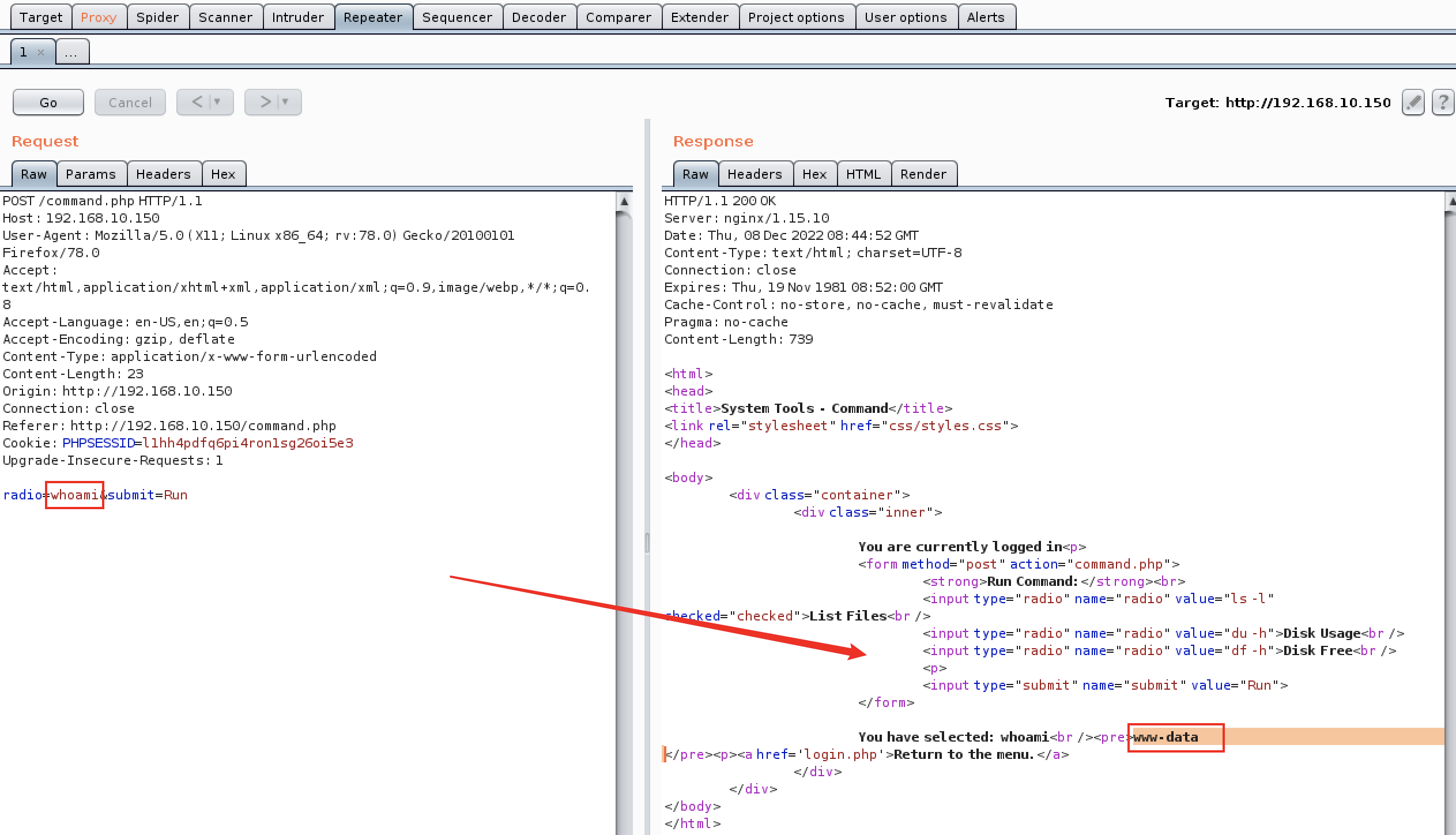The width and height of the screenshot is (1456, 835).
Task: Open the question mark help icon
Action: [1443, 103]
